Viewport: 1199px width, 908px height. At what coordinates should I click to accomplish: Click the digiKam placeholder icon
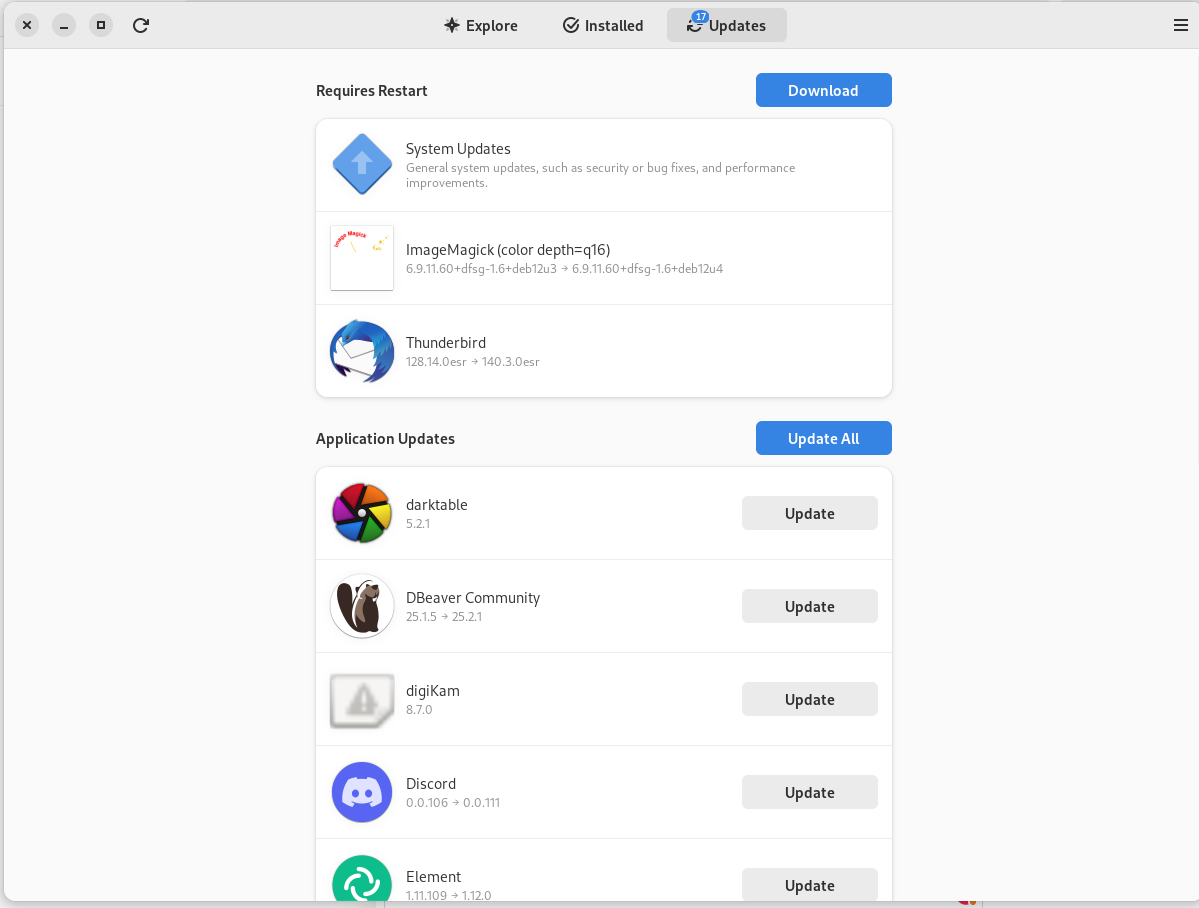click(362, 699)
